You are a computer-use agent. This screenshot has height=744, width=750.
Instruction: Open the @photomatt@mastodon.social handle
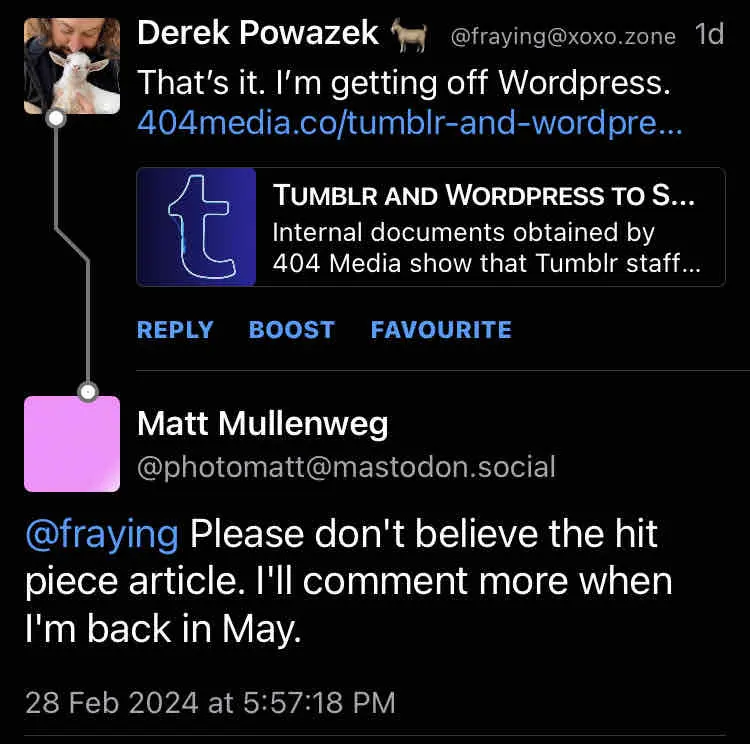(345, 467)
